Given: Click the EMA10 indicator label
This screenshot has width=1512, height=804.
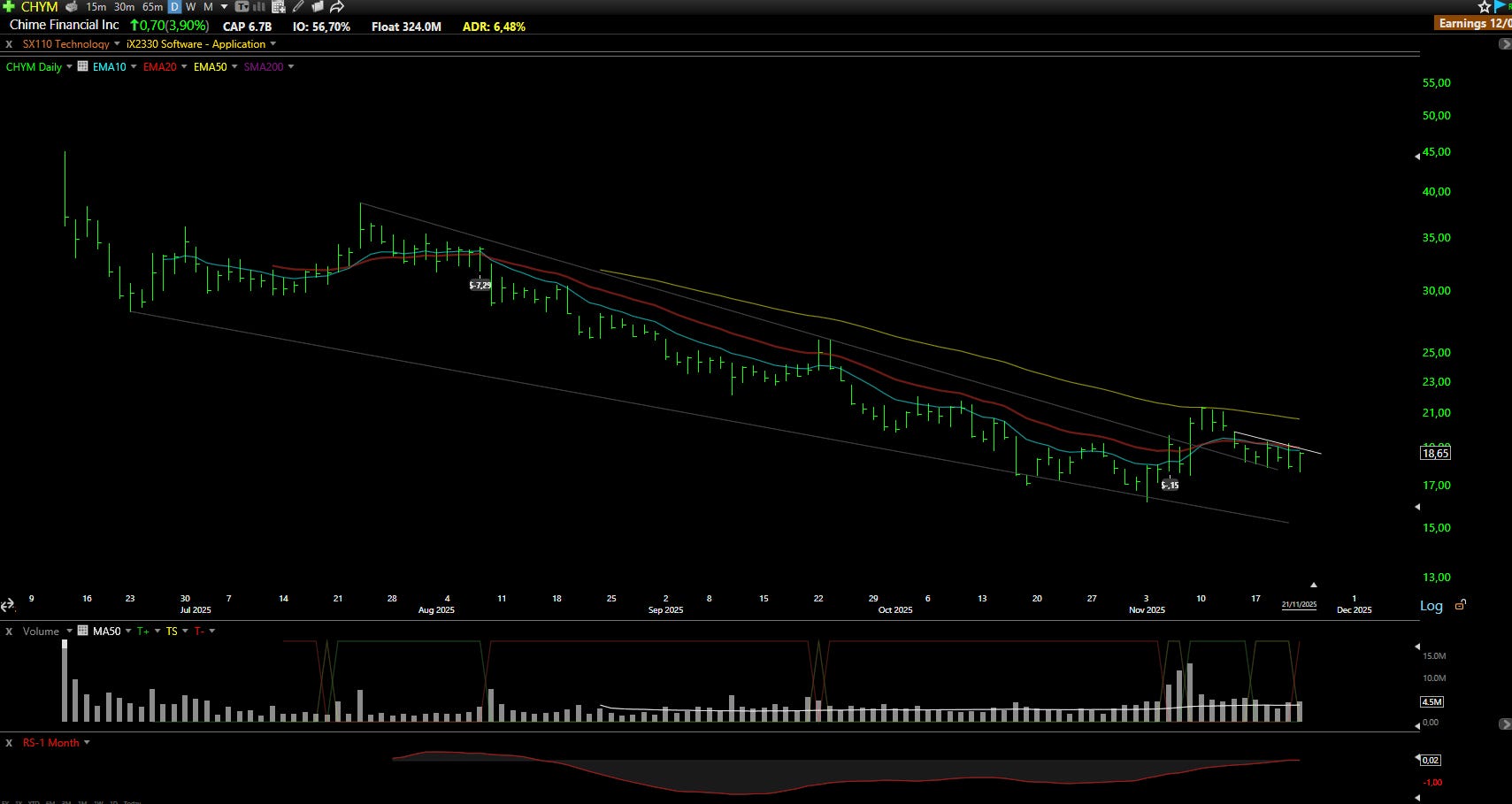Looking at the screenshot, I should [x=109, y=66].
